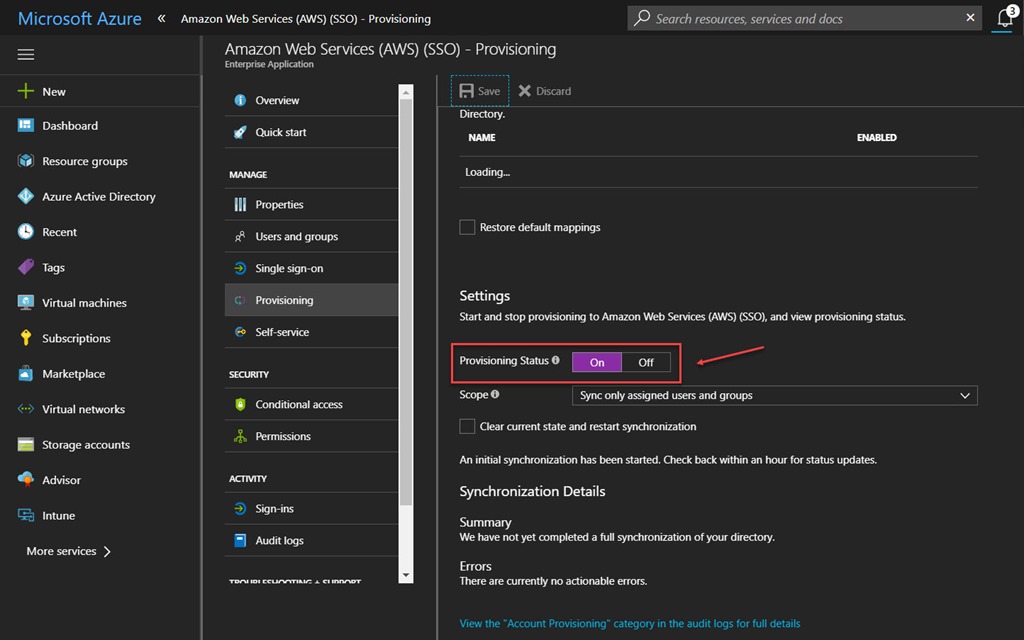This screenshot has height=640, width=1024.
Task: Select the Provisioning menu item
Action: point(312,300)
